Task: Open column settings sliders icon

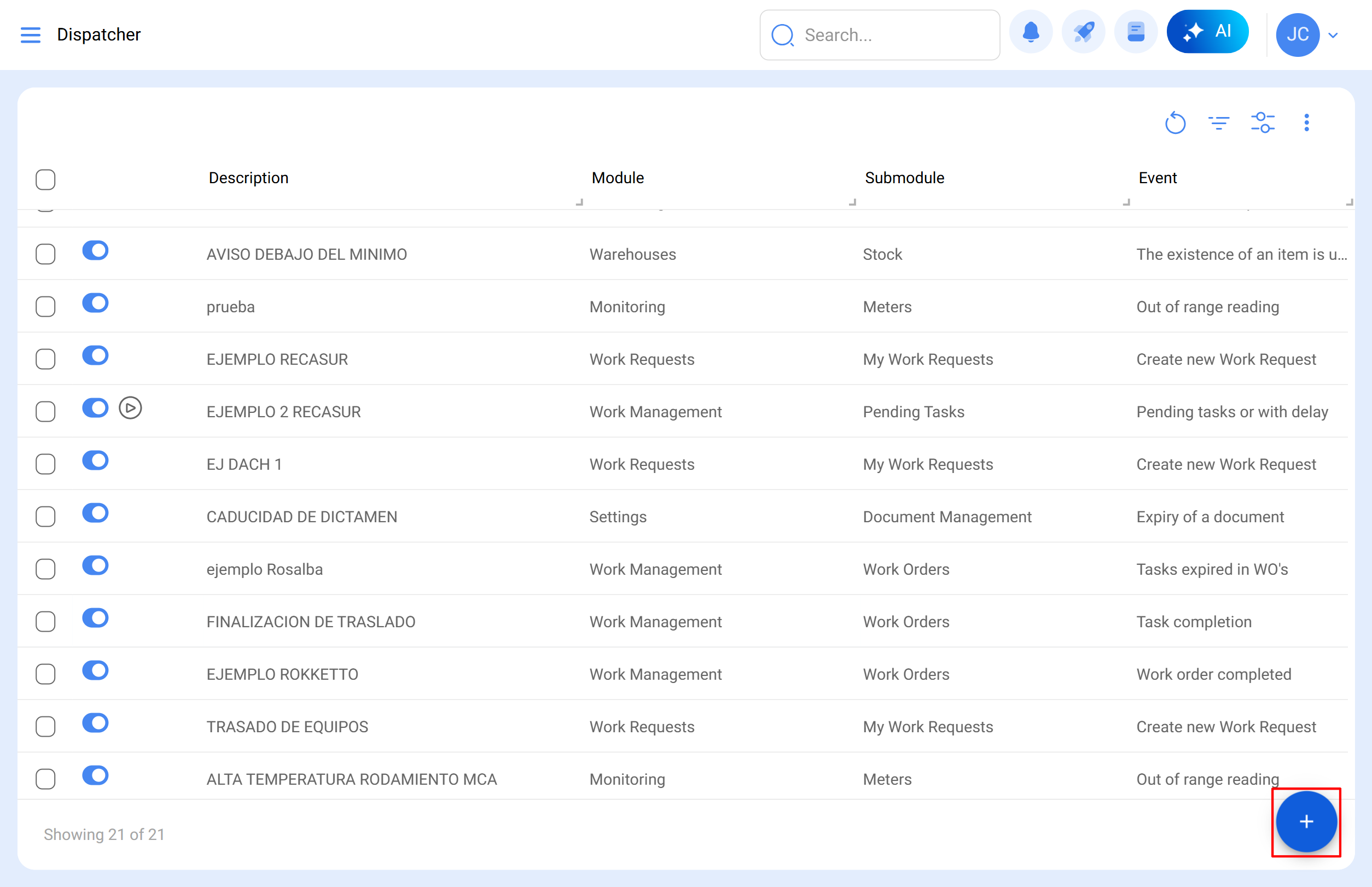Action: (x=1262, y=122)
